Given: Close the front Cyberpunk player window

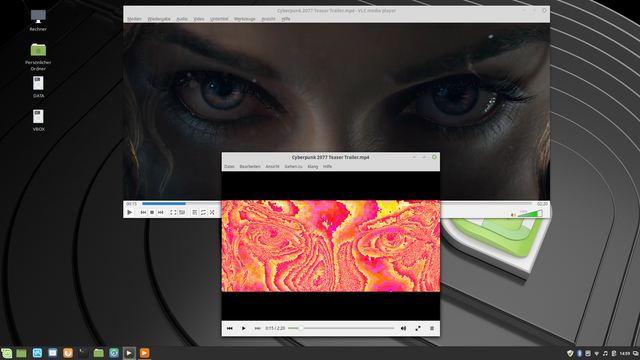Looking at the screenshot, I should 434,157.
